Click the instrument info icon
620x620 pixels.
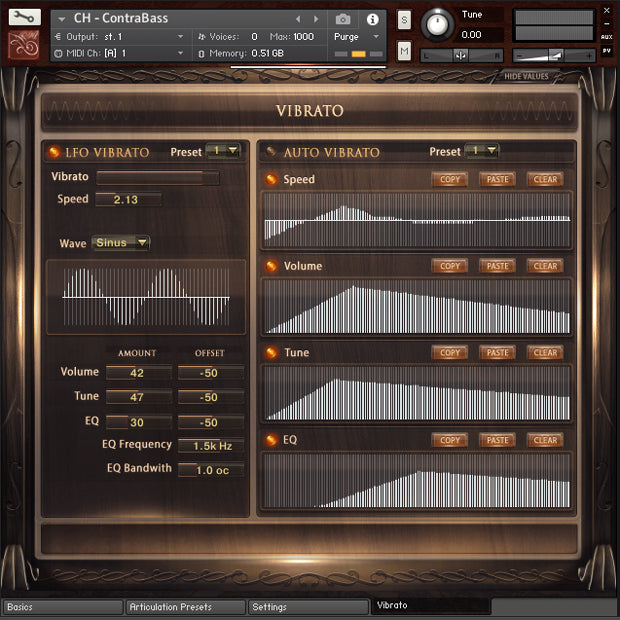click(373, 19)
